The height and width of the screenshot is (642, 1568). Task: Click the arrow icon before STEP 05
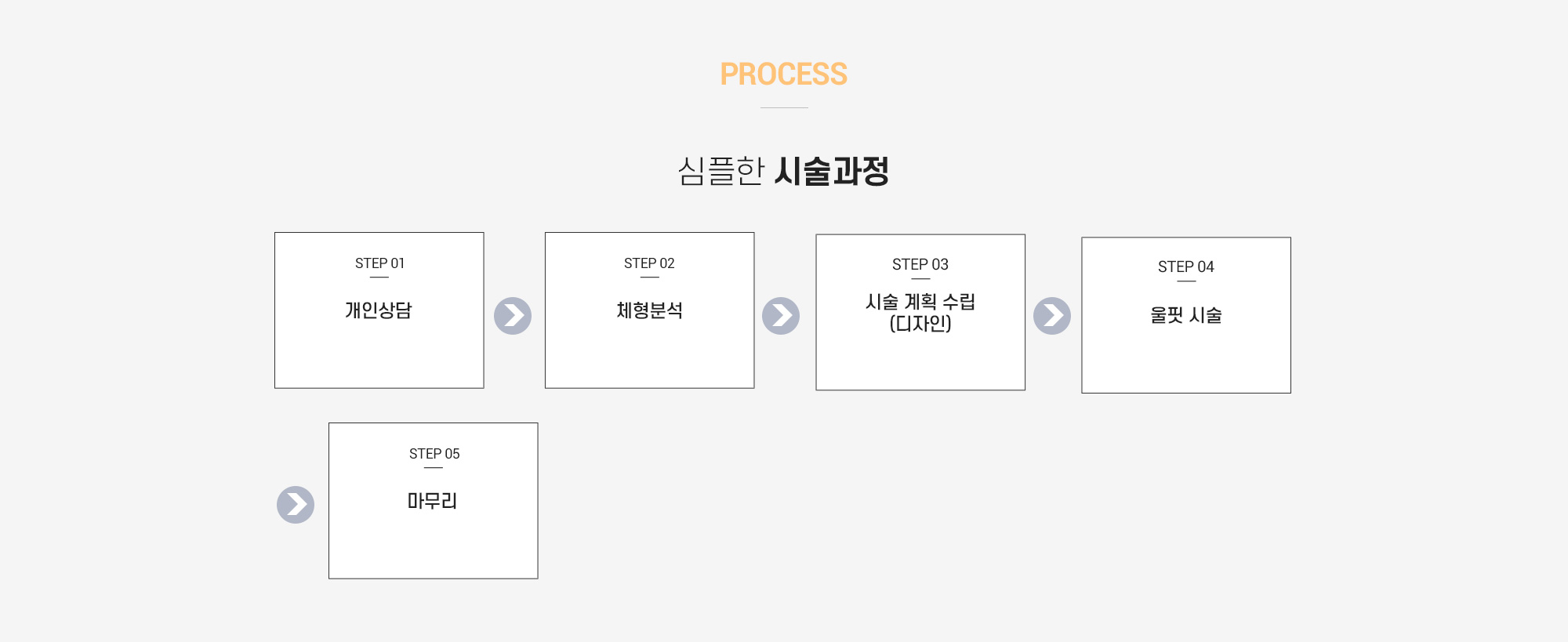coord(296,505)
